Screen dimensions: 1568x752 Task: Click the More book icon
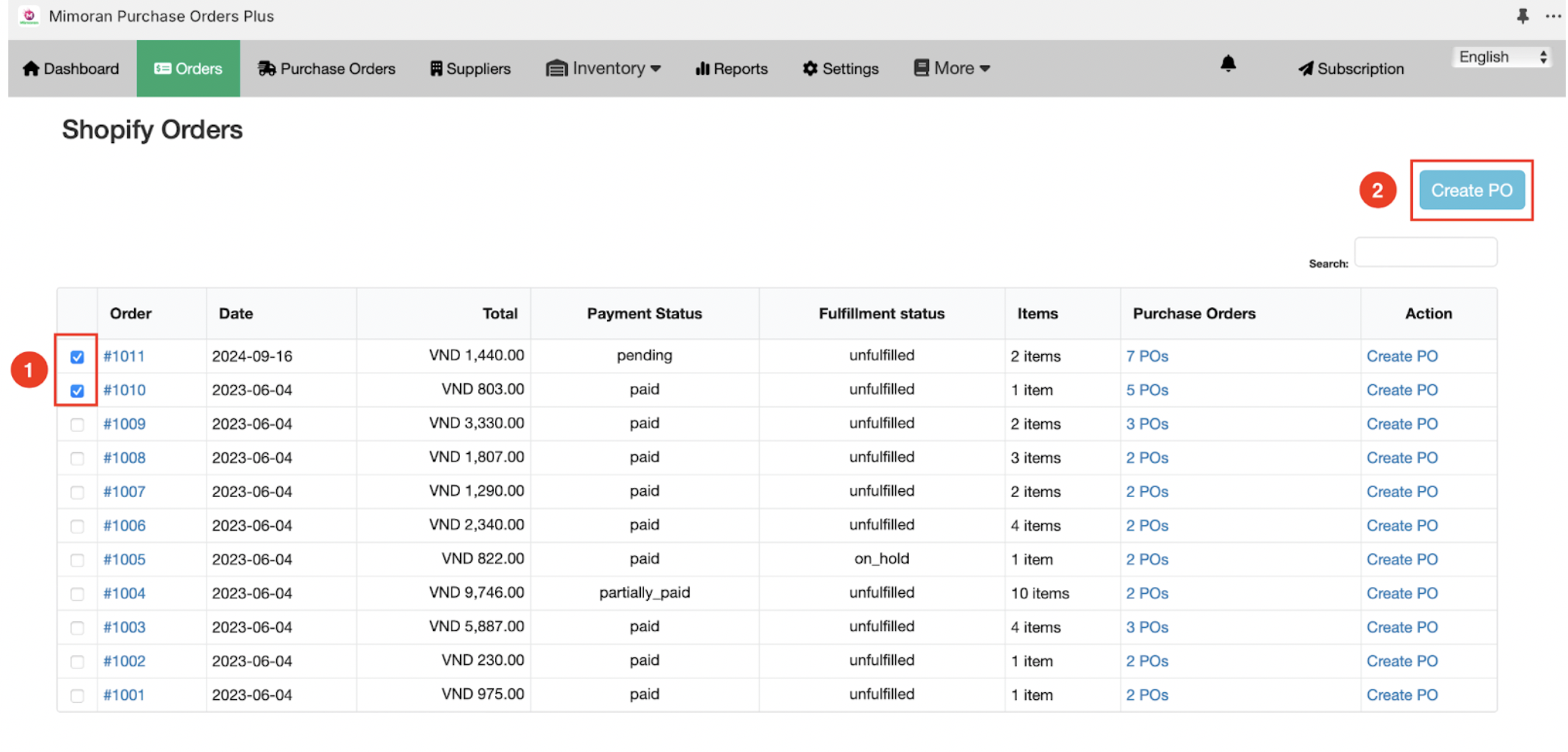(x=921, y=68)
